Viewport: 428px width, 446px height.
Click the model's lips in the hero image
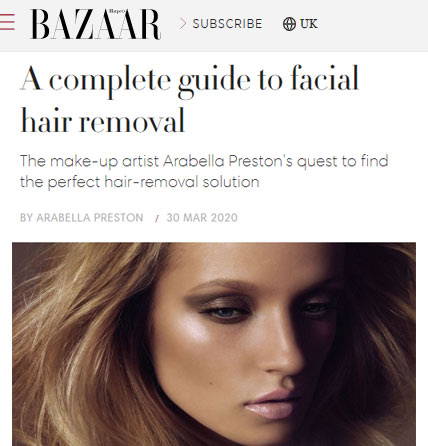pos(272,405)
